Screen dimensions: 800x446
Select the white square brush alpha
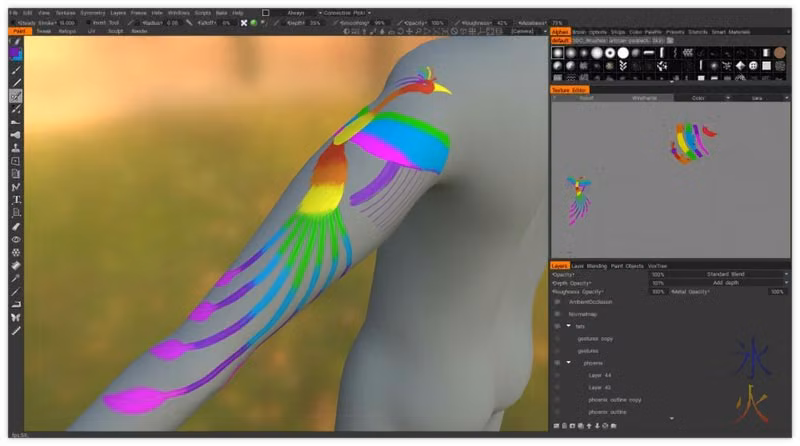tap(766, 66)
